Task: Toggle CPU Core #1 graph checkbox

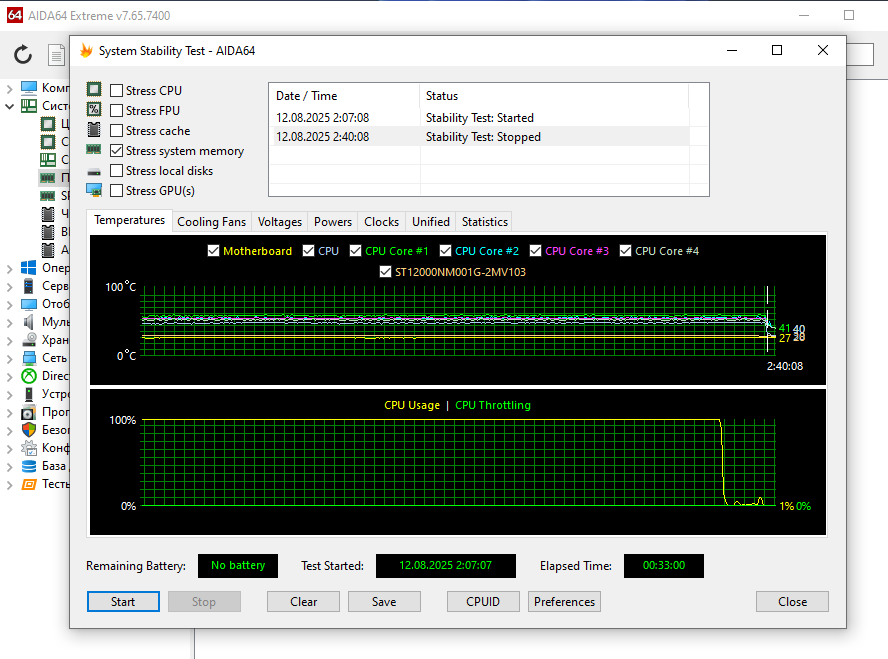Action: pos(355,251)
